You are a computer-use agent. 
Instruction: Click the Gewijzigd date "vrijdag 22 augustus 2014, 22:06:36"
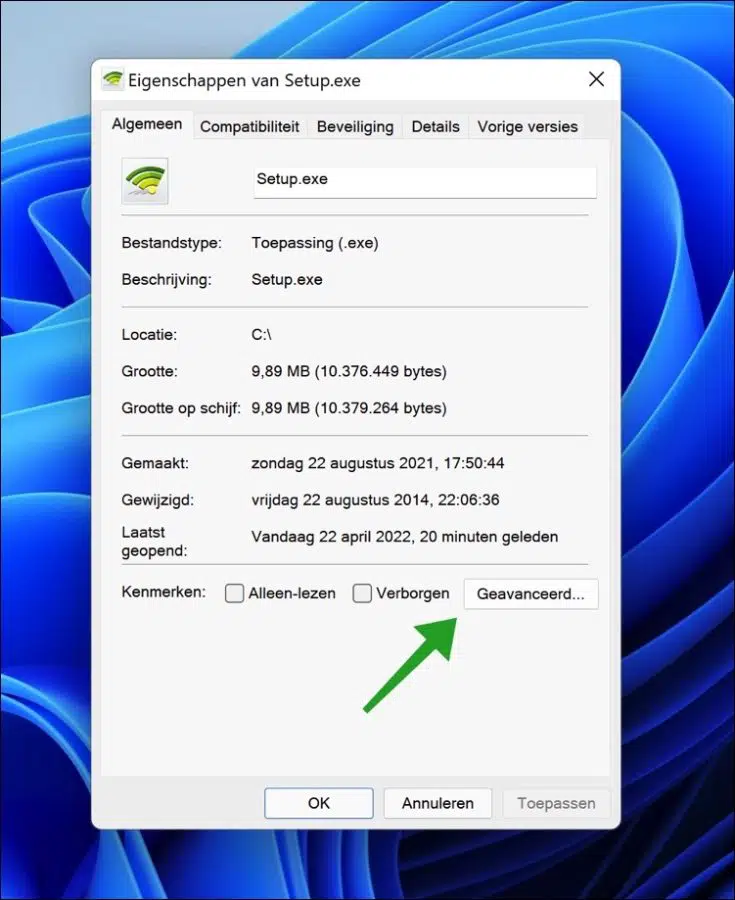tap(375, 500)
